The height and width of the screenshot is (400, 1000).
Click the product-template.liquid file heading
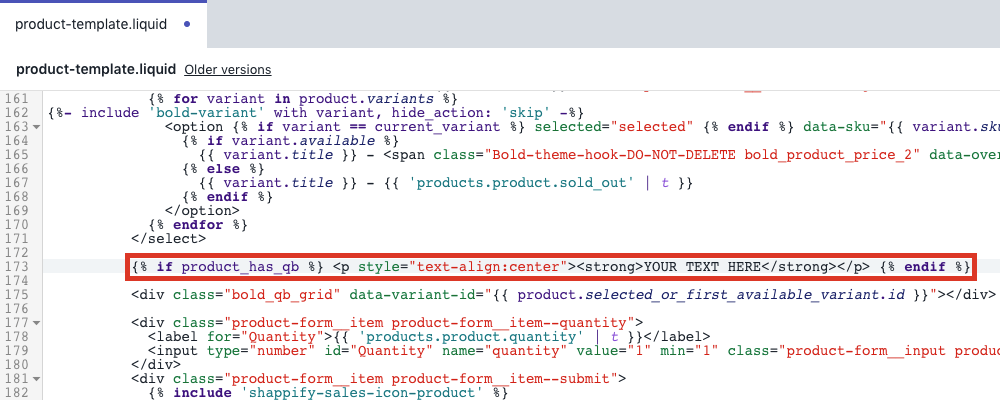click(96, 70)
